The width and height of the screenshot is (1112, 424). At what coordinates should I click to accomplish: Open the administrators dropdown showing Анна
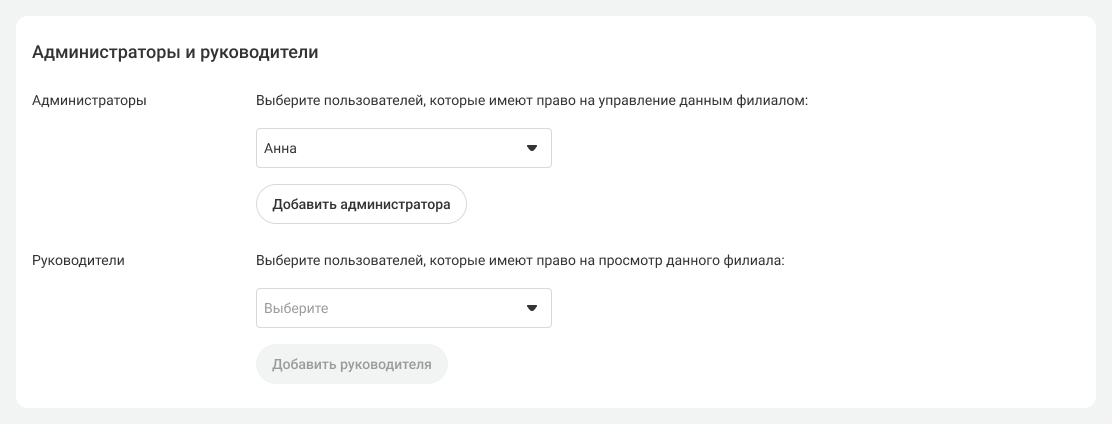tap(403, 148)
